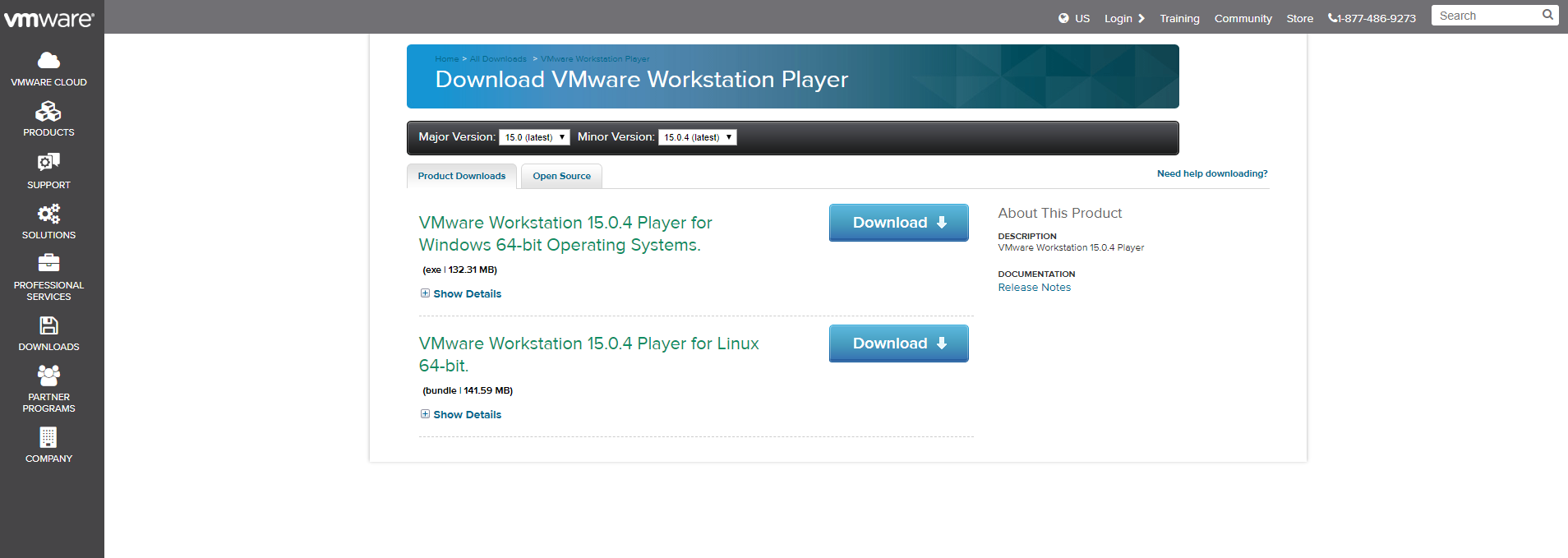The width and height of the screenshot is (1568, 558).
Task: Open the Release Notes link
Action: [1034, 288]
